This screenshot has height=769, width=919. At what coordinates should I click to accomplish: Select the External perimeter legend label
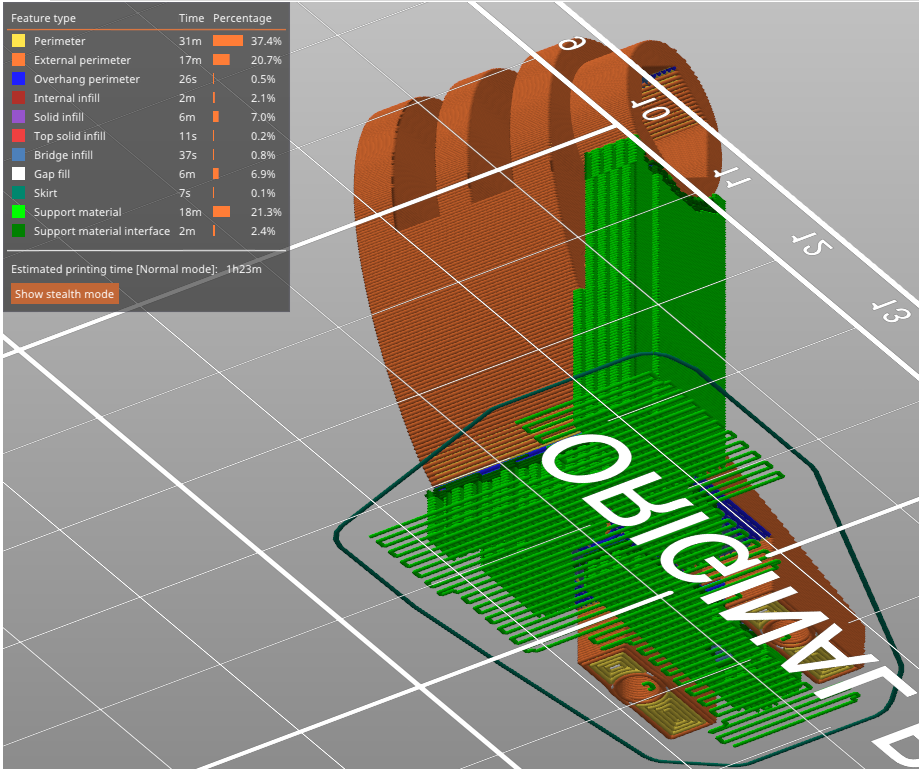(x=82, y=60)
